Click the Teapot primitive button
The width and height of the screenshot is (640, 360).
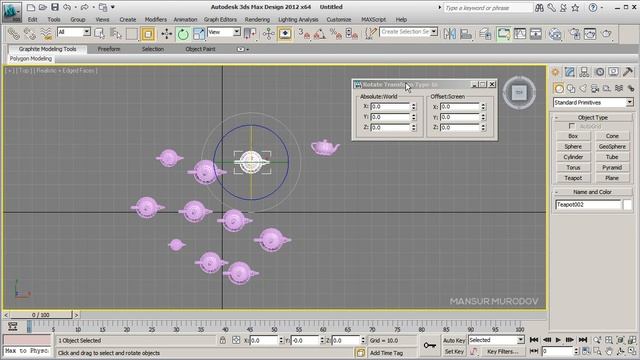coord(573,178)
